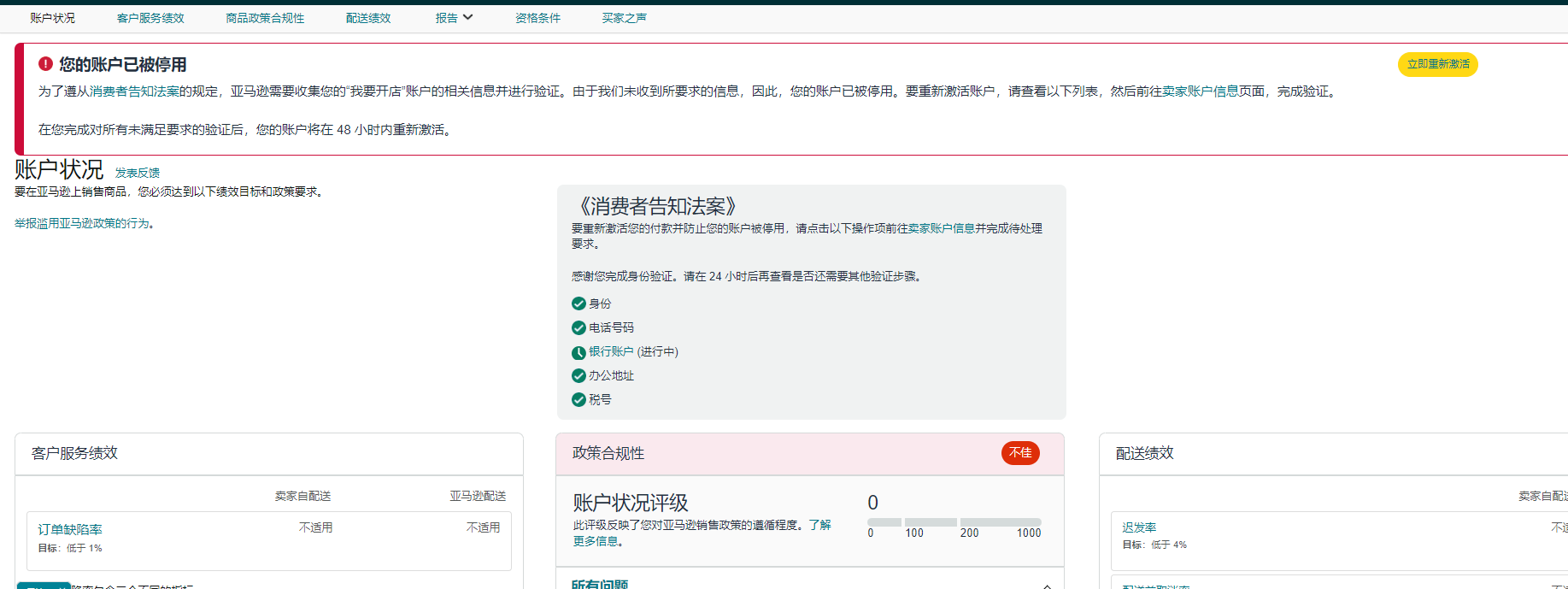Click the 目标: 低于 4% text
This screenshot has width=1568, height=589.
click(x=1154, y=545)
